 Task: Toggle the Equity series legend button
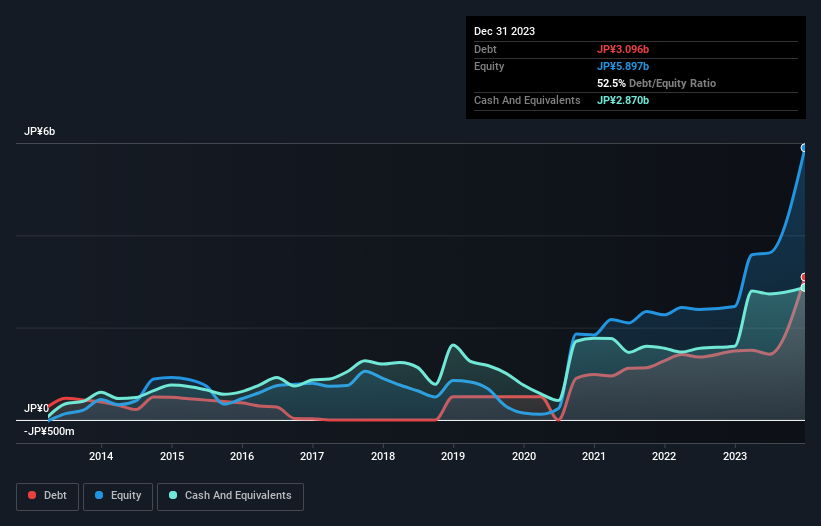tap(118, 496)
